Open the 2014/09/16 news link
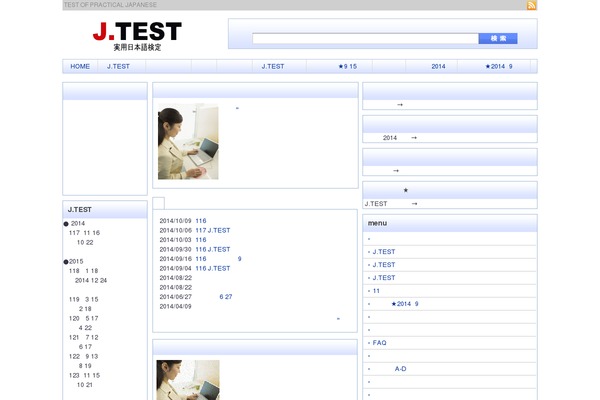 (x=218, y=259)
